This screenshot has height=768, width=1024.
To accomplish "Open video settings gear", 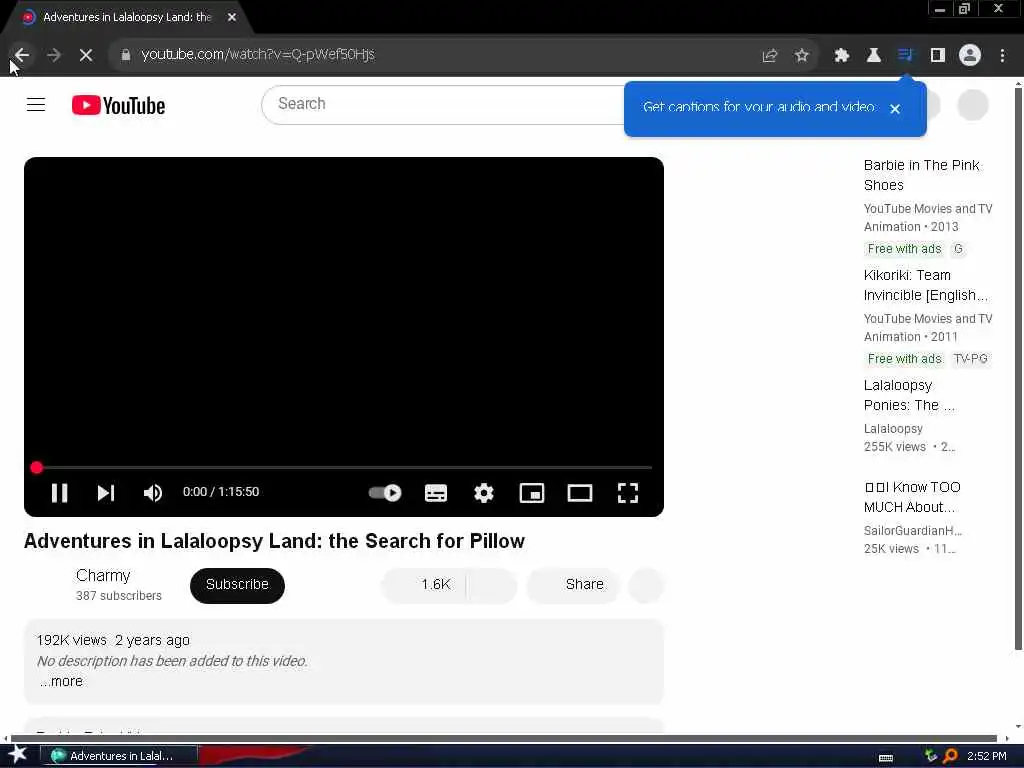I will (x=483, y=492).
